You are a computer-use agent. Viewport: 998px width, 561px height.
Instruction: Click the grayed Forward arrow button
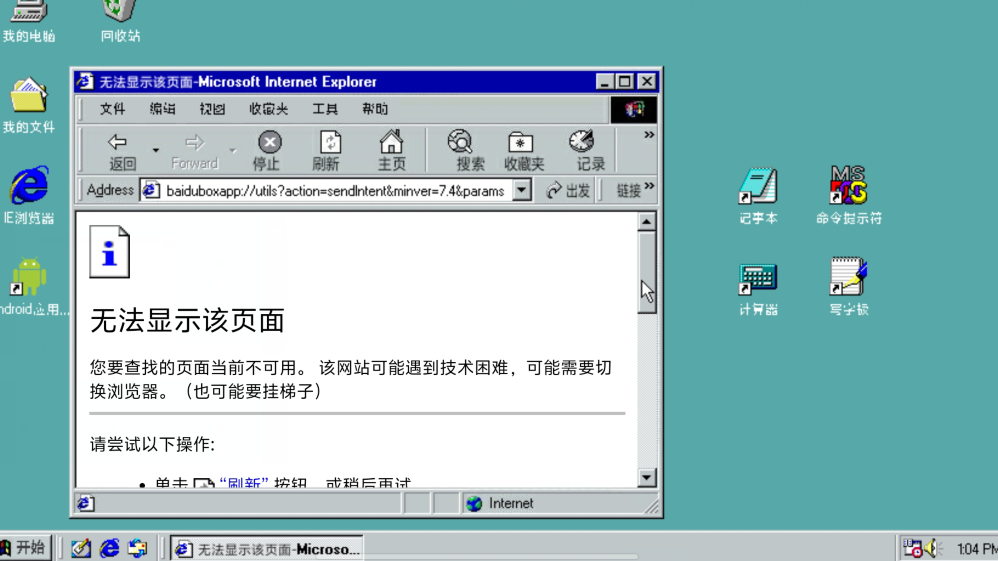[194, 150]
